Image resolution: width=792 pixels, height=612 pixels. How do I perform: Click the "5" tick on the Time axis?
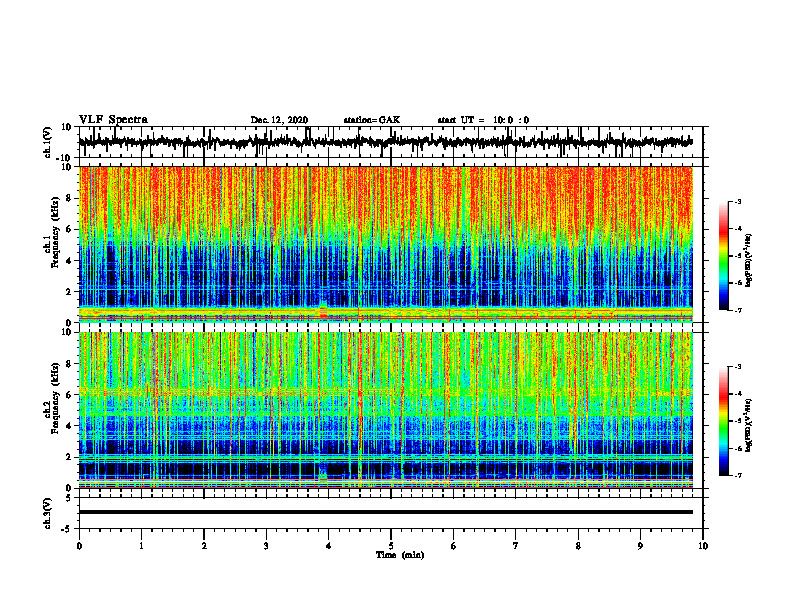click(391, 546)
